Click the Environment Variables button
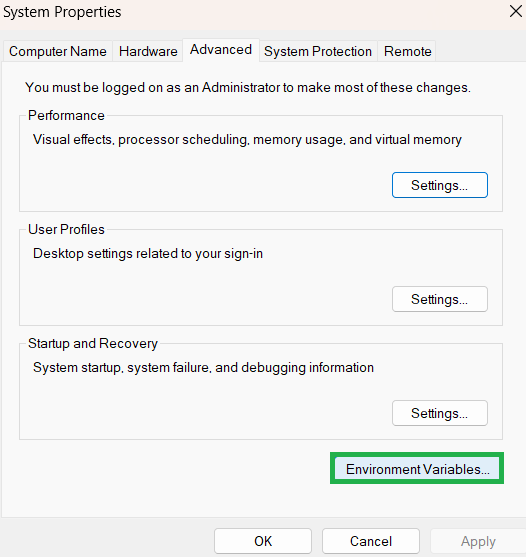The image size is (526, 557). 417,469
